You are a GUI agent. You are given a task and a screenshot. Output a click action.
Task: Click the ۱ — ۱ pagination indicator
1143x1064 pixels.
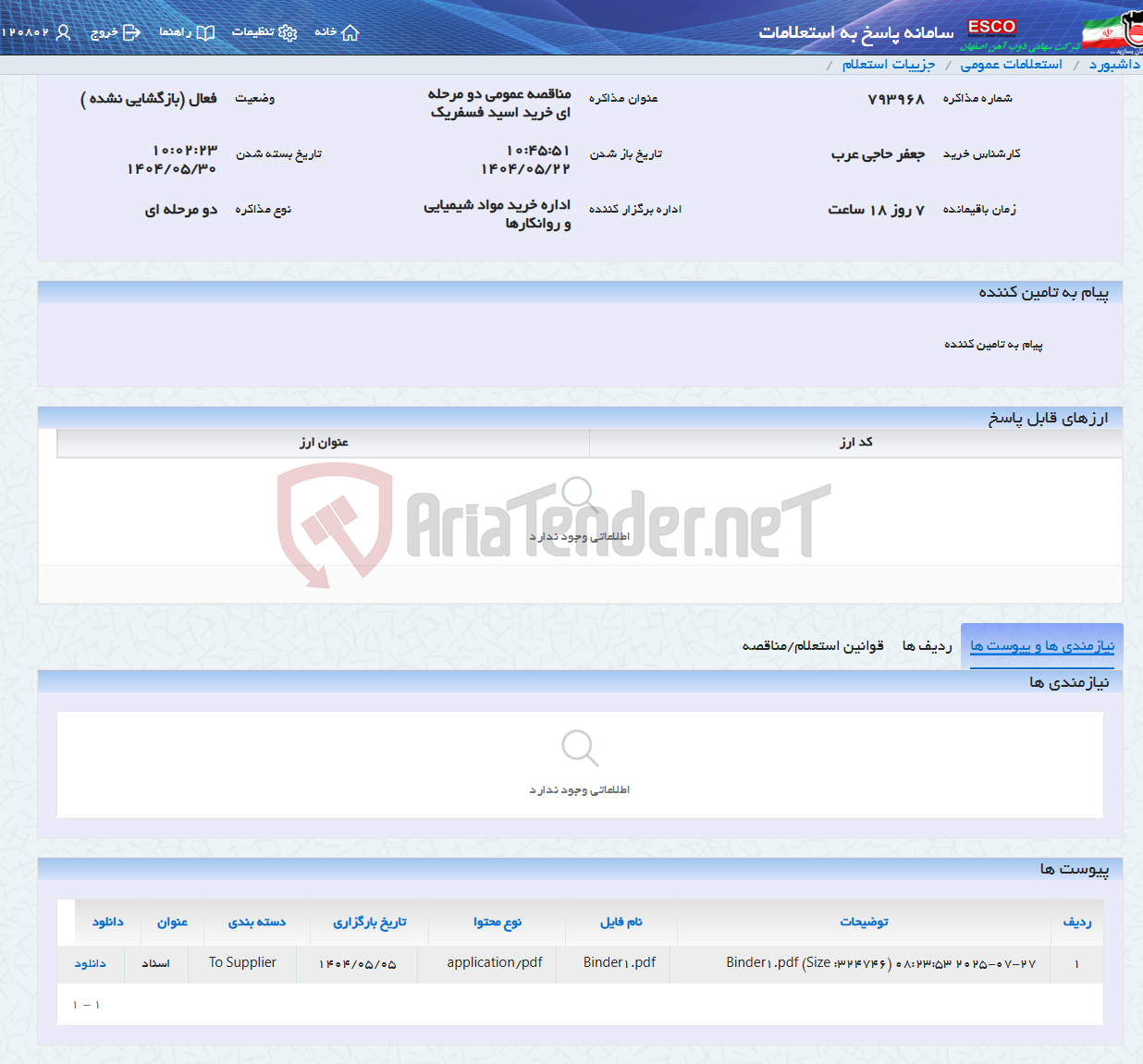click(x=86, y=1004)
